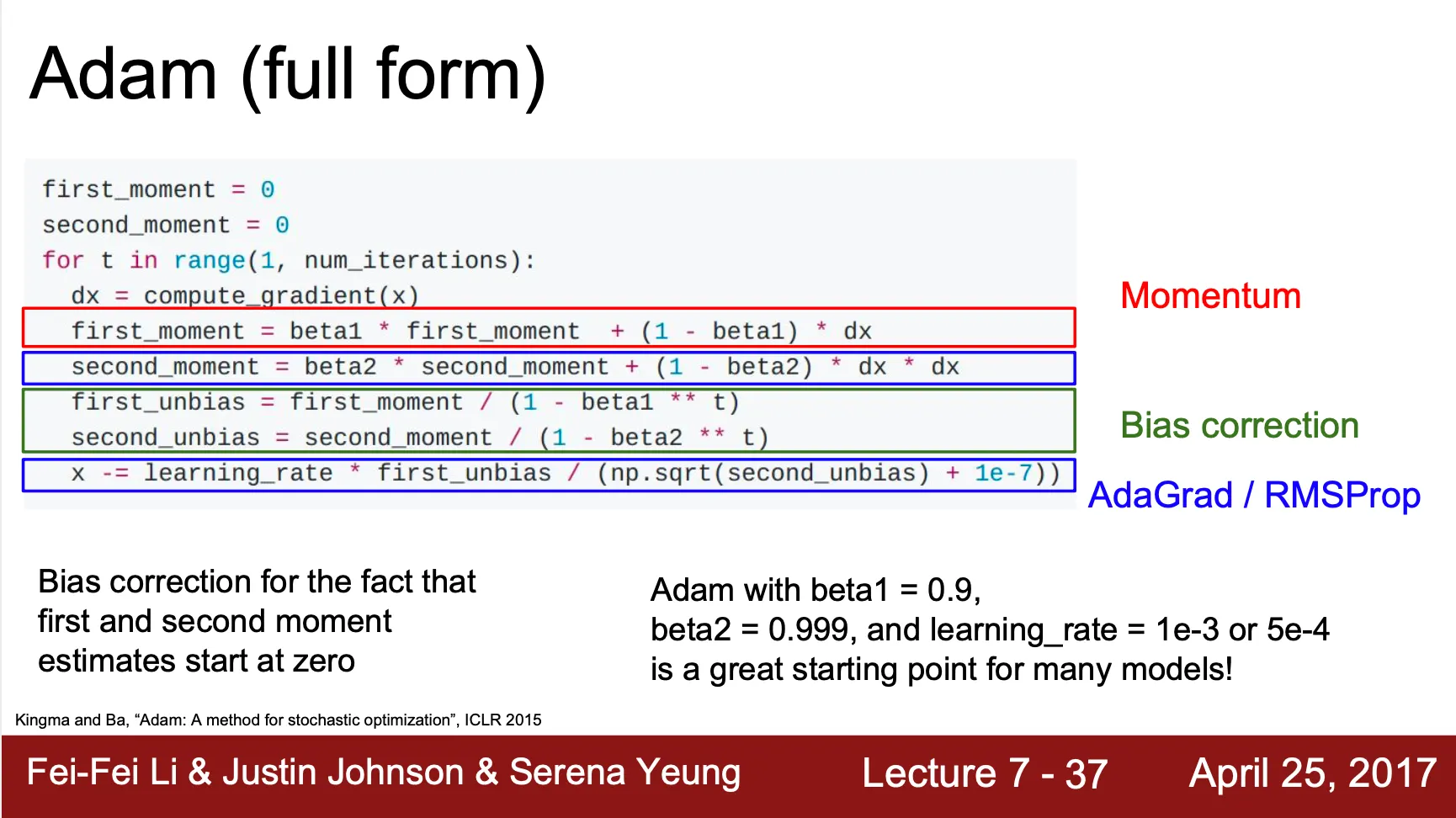
Task: Click the "Lecture 7 - 37" footer text
Action: coord(985,773)
